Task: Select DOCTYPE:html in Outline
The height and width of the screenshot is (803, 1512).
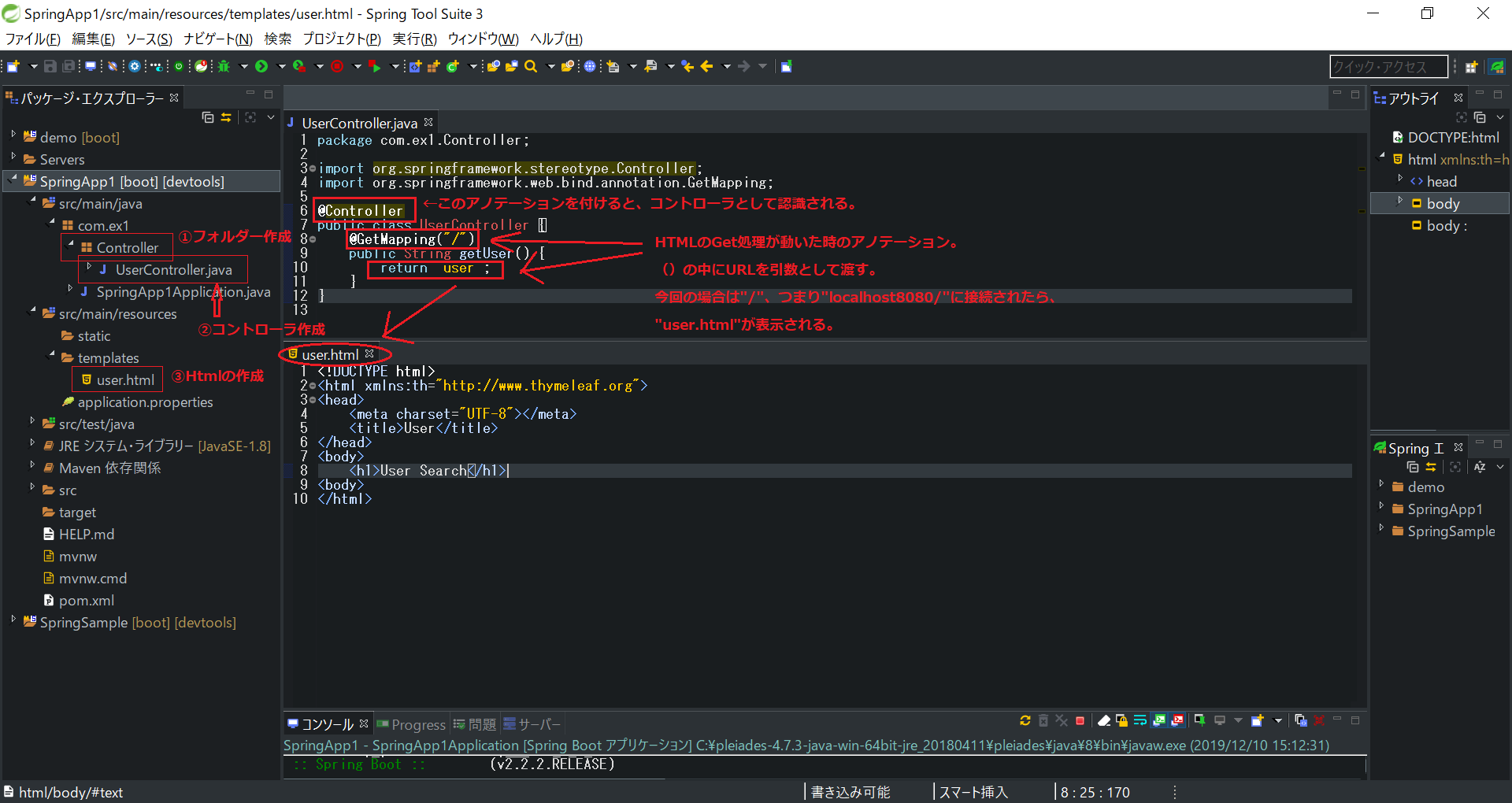Action: [1453, 137]
